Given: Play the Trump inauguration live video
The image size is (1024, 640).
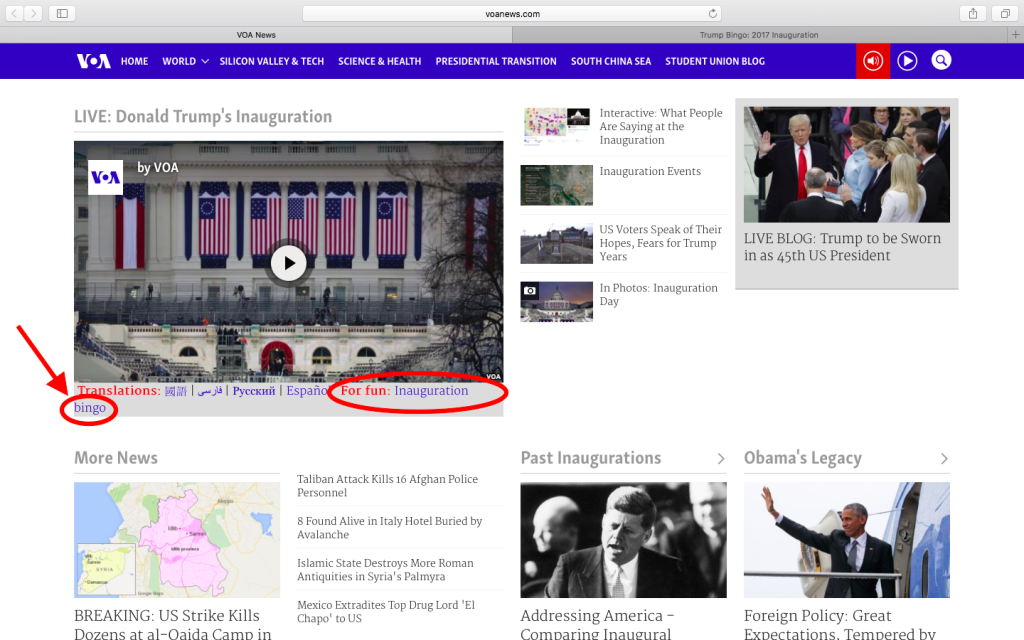Looking at the screenshot, I should point(288,263).
